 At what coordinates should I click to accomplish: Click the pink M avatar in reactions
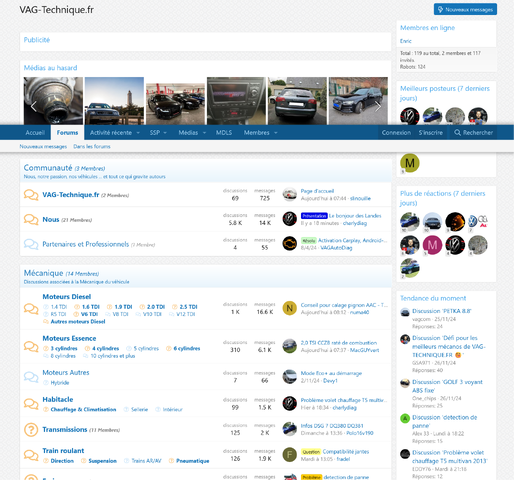click(x=432, y=245)
